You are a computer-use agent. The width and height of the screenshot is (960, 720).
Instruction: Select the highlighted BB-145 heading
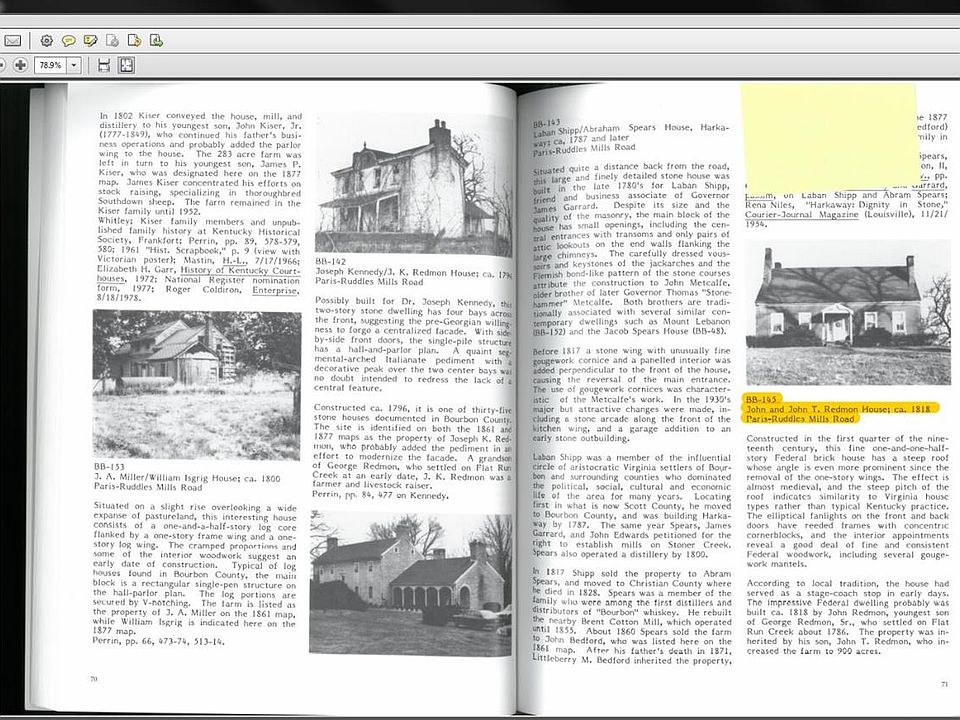(x=760, y=399)
